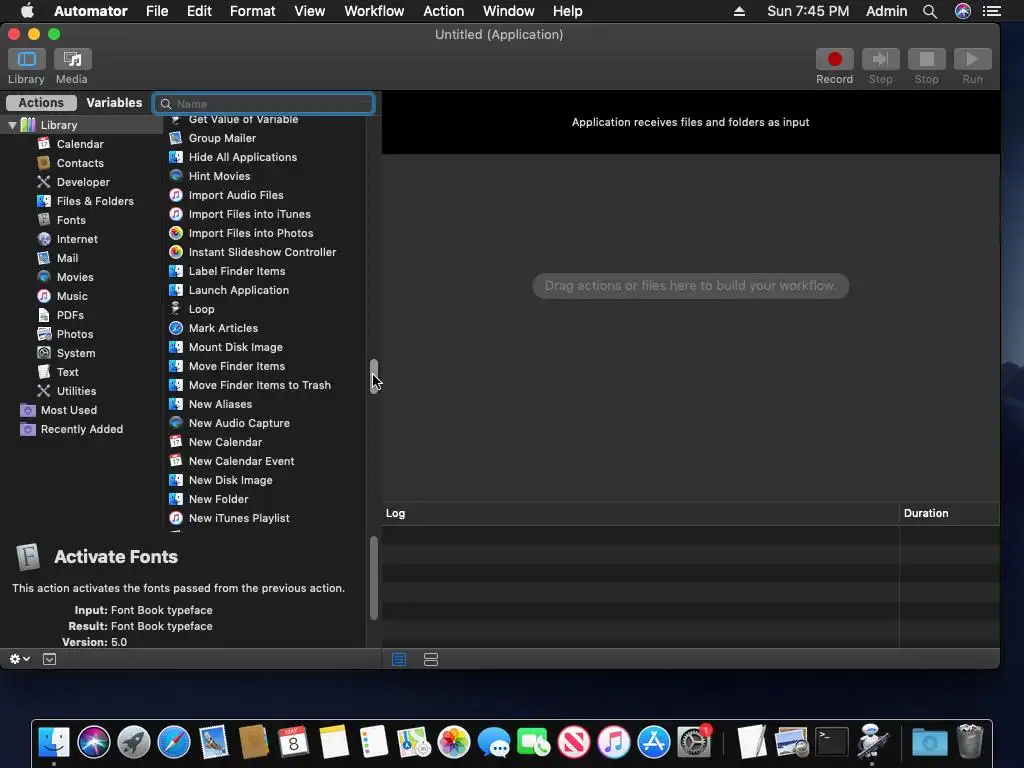1024x768 pixels.
Task: Select Import Files into Photos action
Action: point(251,232)
